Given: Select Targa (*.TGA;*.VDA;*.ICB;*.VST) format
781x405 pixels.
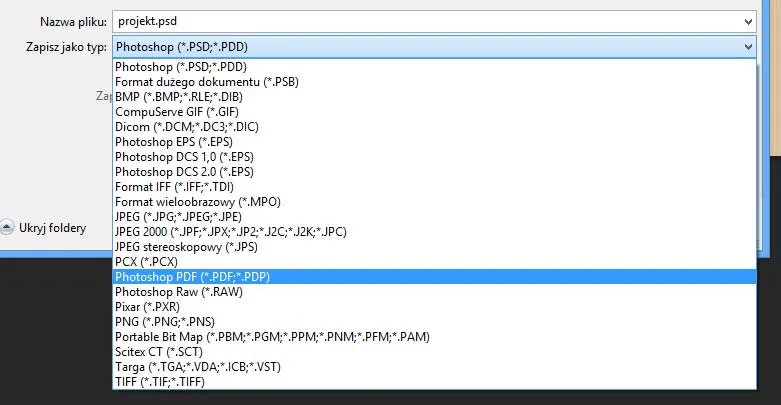Looking at the screenshot, I should (434, 367).
